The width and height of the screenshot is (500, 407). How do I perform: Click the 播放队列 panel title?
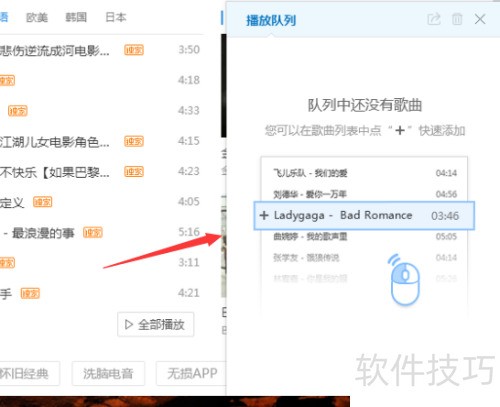point(271,20)
